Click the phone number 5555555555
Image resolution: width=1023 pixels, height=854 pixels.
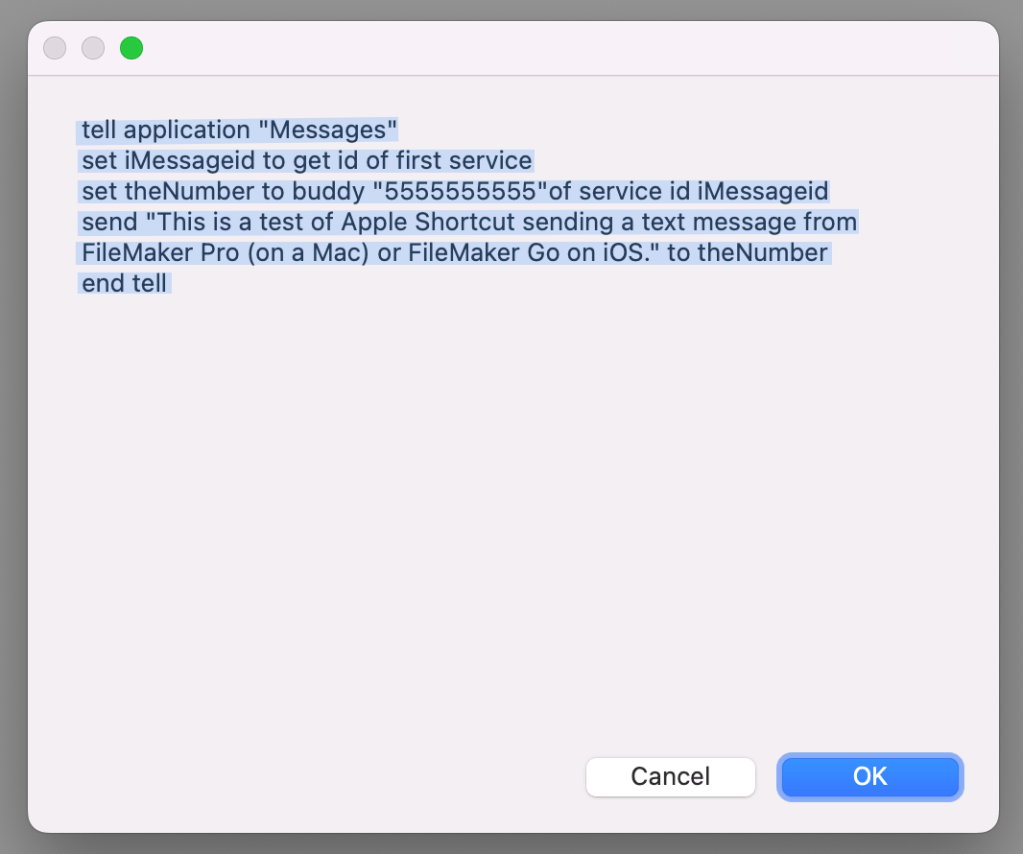pyautogui.click(x=460, y=191)
